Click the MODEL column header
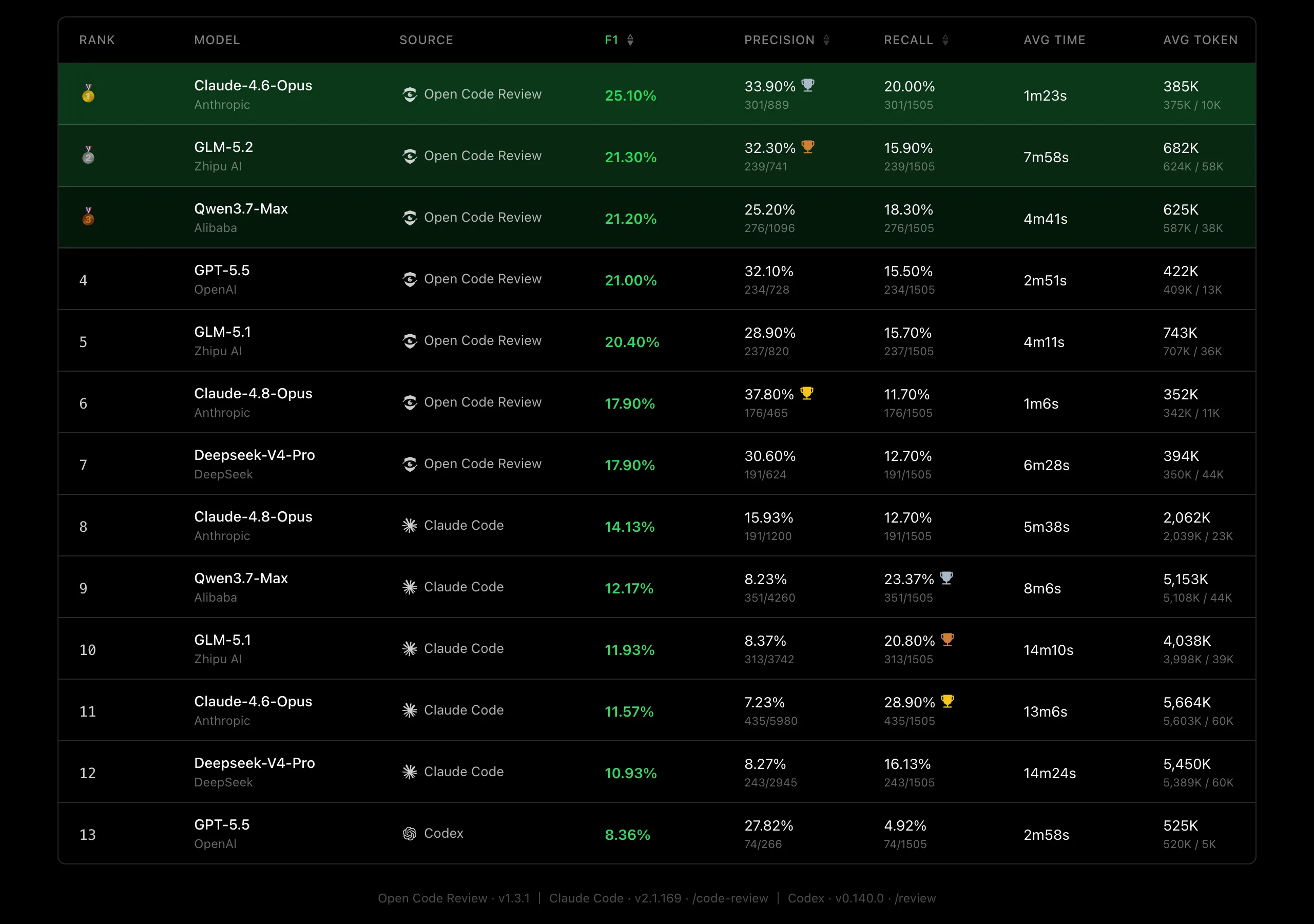The image size is (1314, 924). [x=217, y=40]
